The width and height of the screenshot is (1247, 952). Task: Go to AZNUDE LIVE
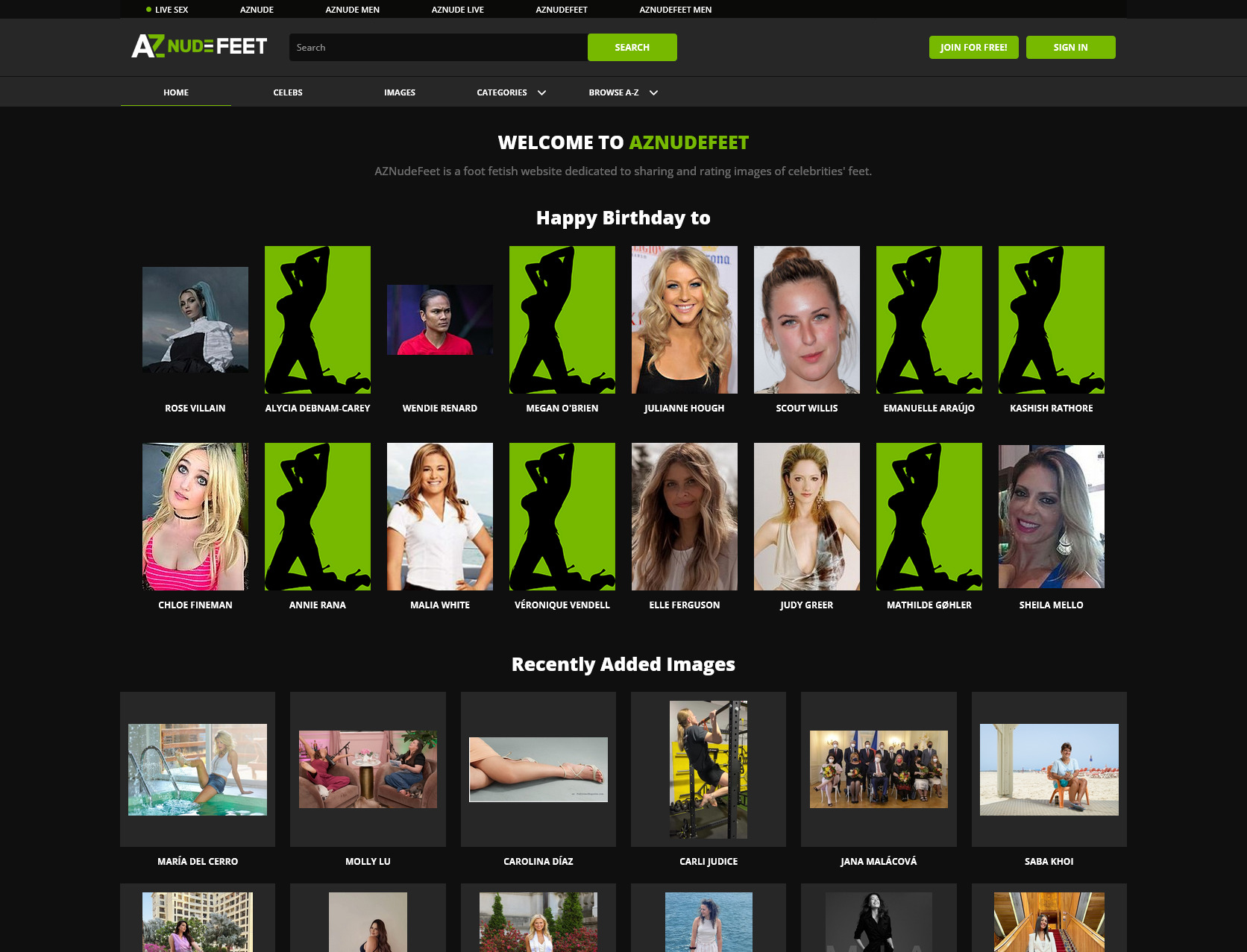[457, 10]
